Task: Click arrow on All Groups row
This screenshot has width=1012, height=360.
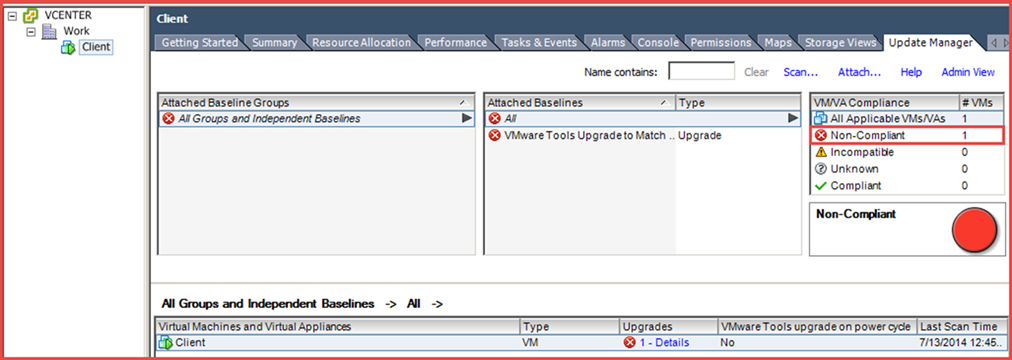Action: pos(467,119)
